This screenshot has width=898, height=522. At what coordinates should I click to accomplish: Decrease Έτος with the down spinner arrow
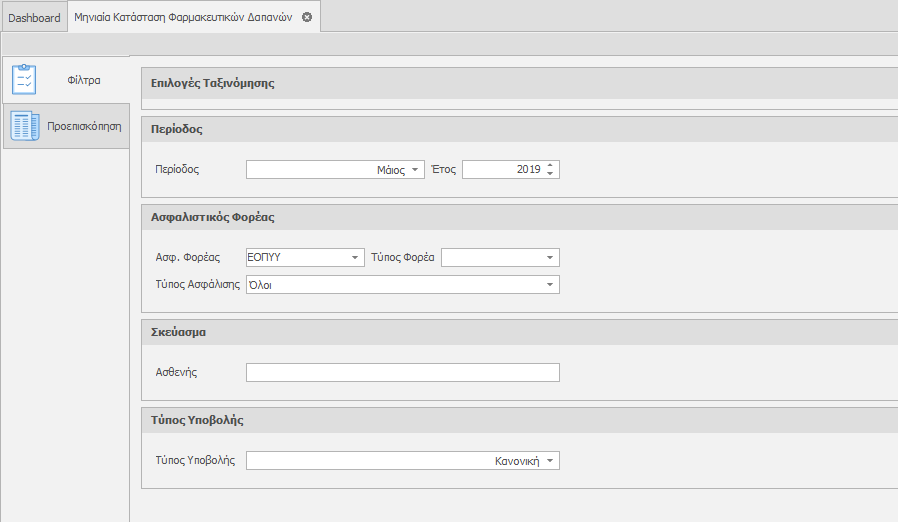tap(550, 174)
